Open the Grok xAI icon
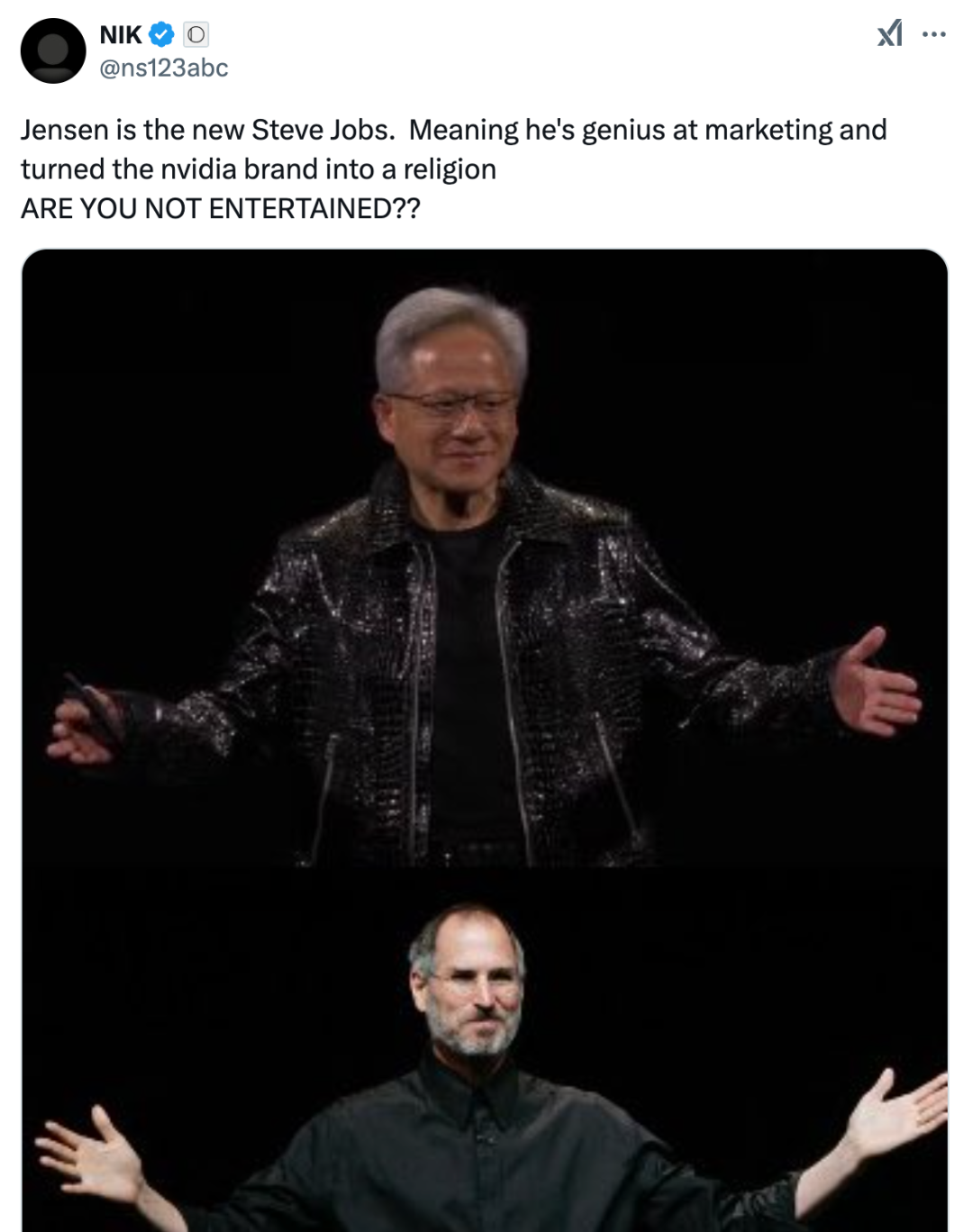 tap(889, 34)
